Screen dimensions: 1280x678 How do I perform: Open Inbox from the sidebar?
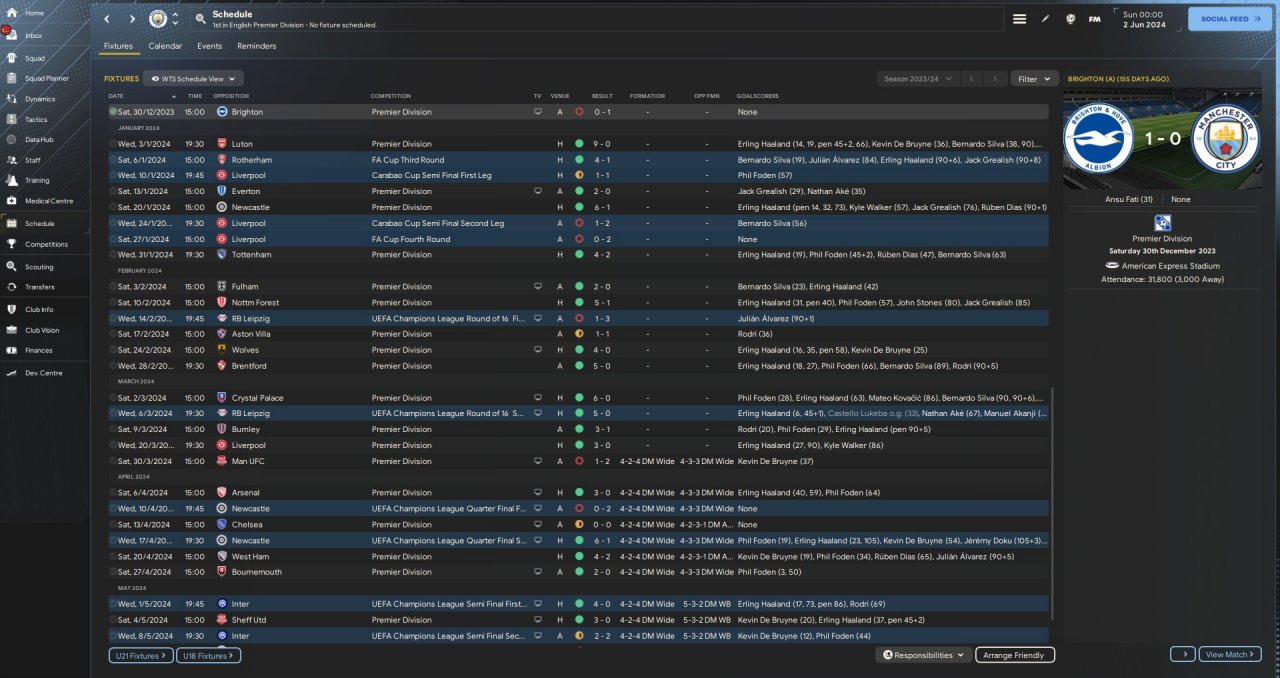pos(34,35)
